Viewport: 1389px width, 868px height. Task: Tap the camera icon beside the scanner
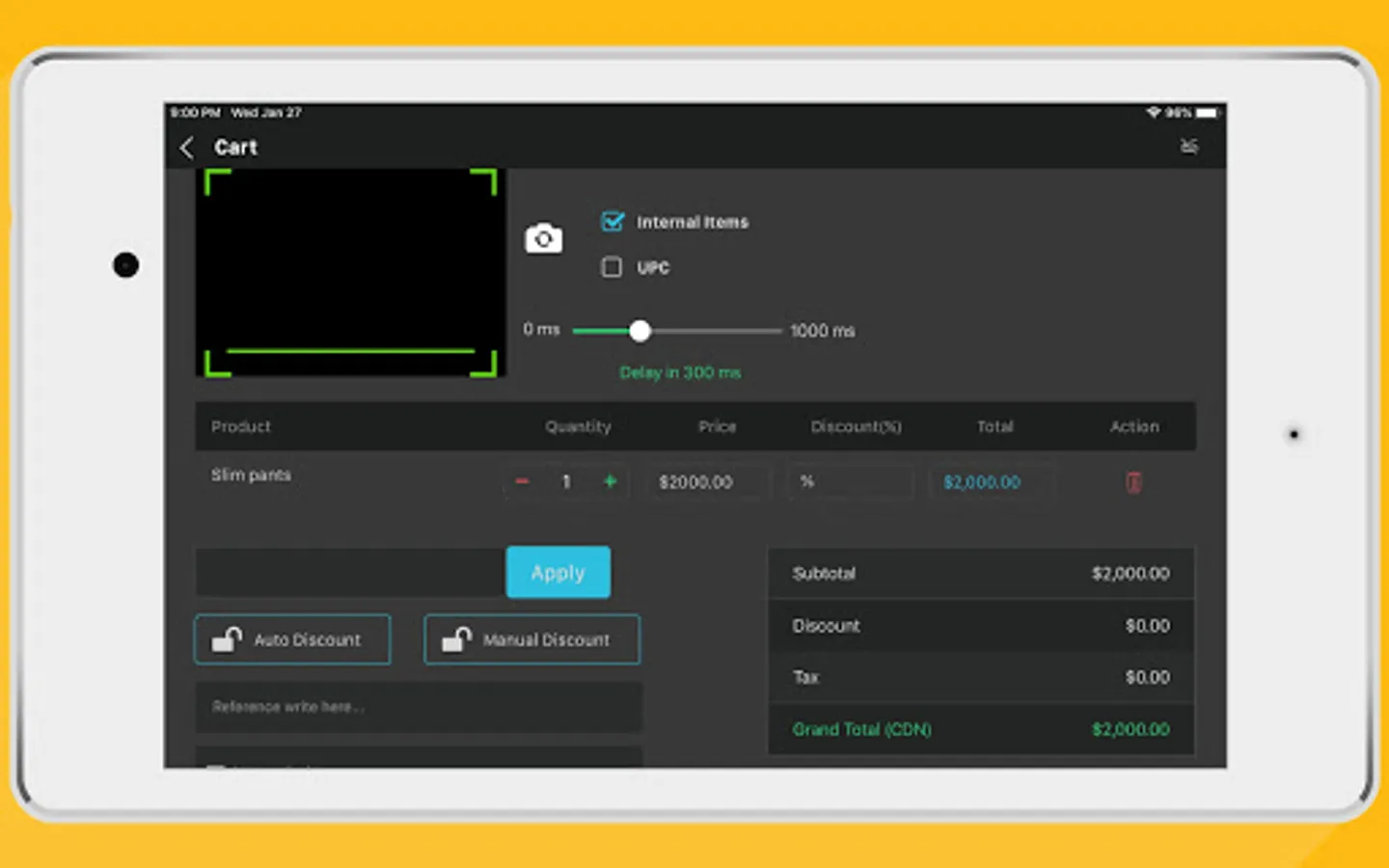click(544, 238)
